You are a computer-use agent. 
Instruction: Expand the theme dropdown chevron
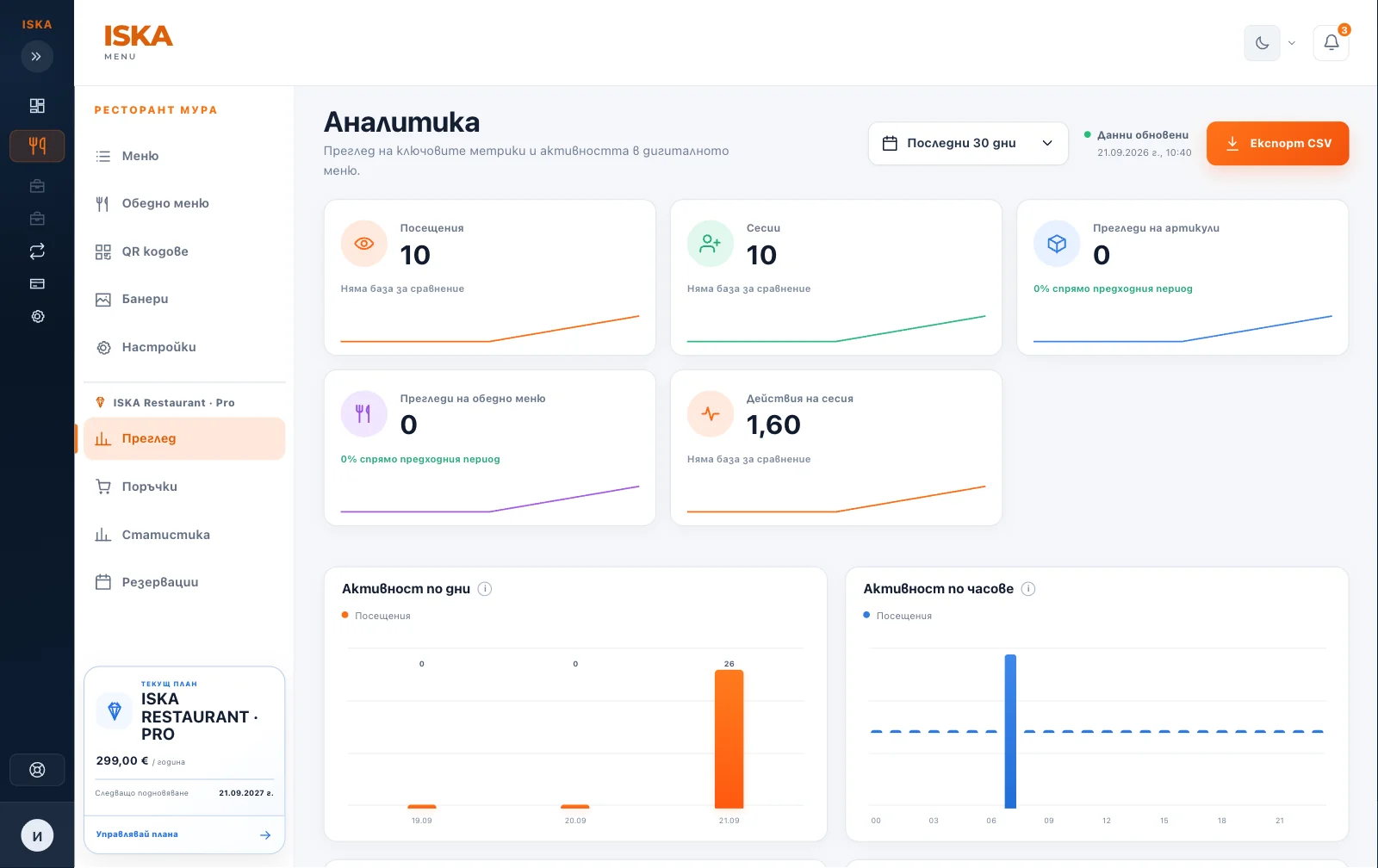click(x=1291, y=43)
